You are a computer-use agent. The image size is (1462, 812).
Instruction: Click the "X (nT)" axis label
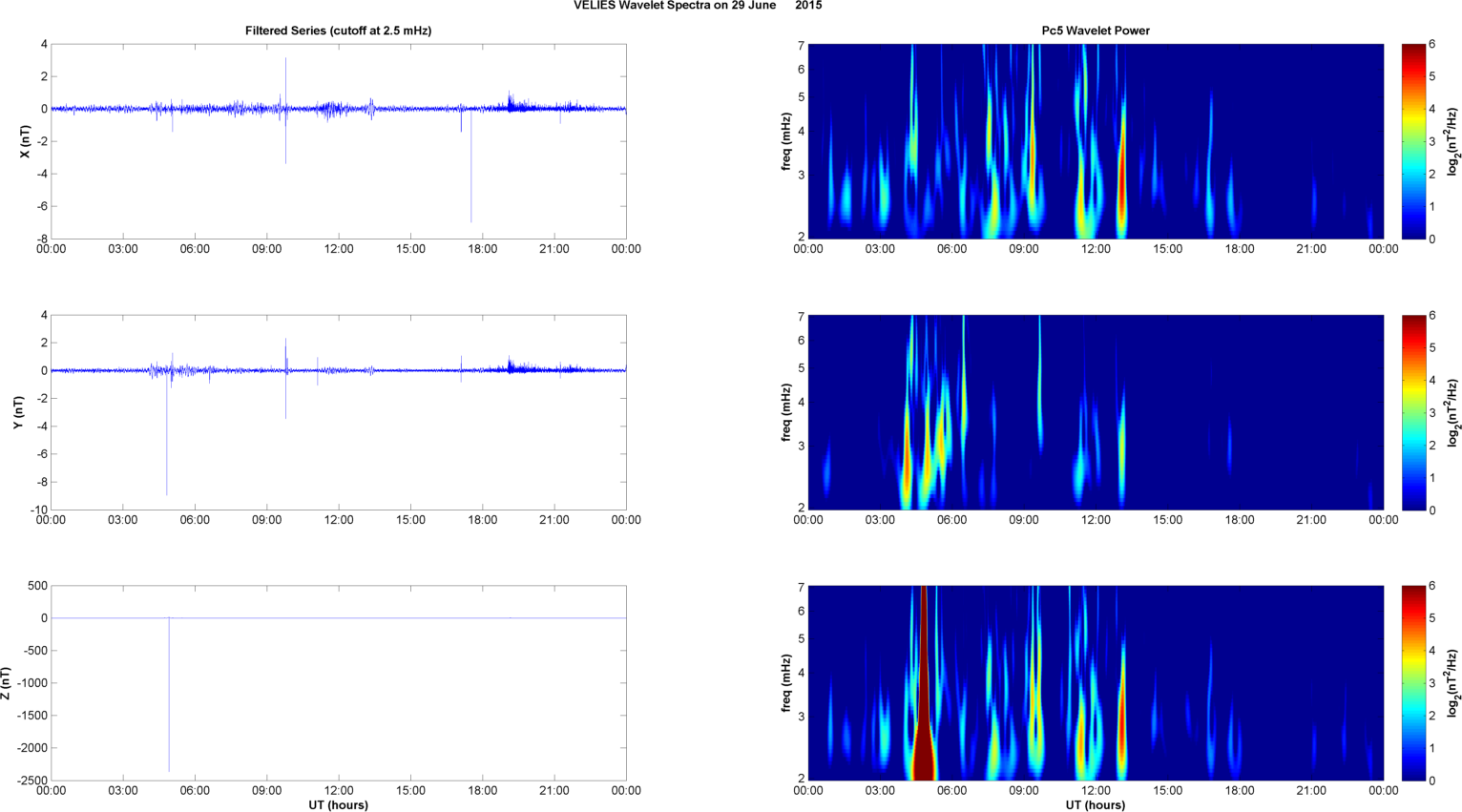coord(26,141)
